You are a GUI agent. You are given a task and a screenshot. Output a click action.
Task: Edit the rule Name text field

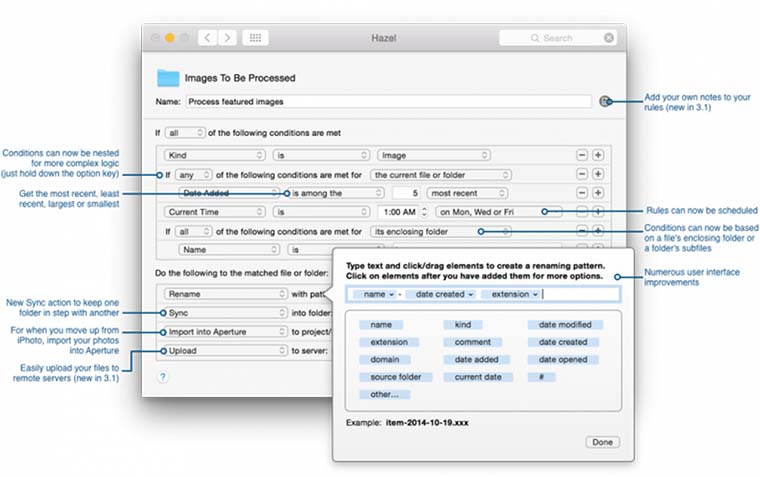(388, 101)
